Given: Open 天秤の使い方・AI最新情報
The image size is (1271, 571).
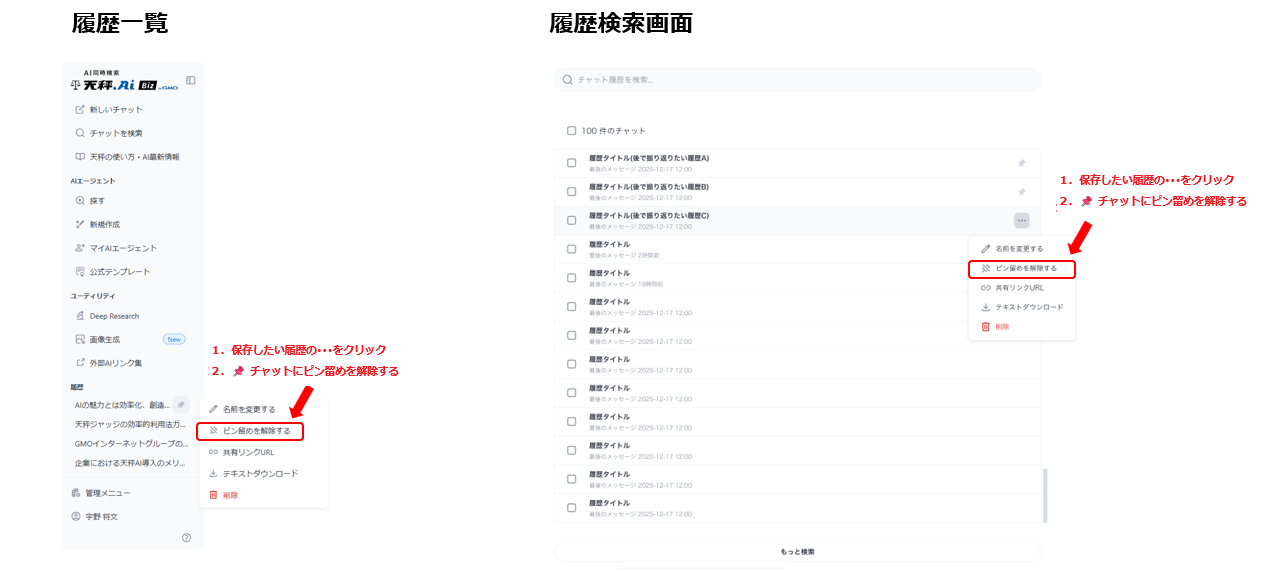Looking at the screenshot, I should tap(126, 157).
